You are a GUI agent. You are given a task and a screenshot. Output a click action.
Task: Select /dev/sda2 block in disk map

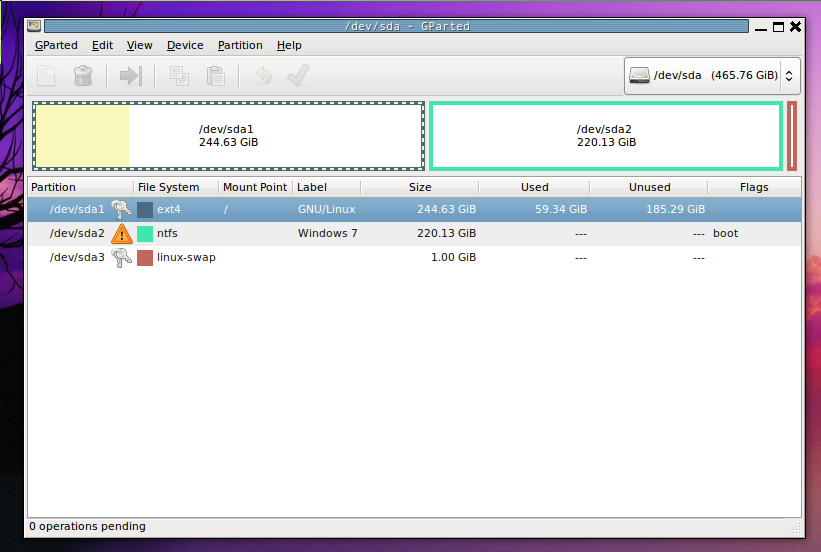pos(606,136)
